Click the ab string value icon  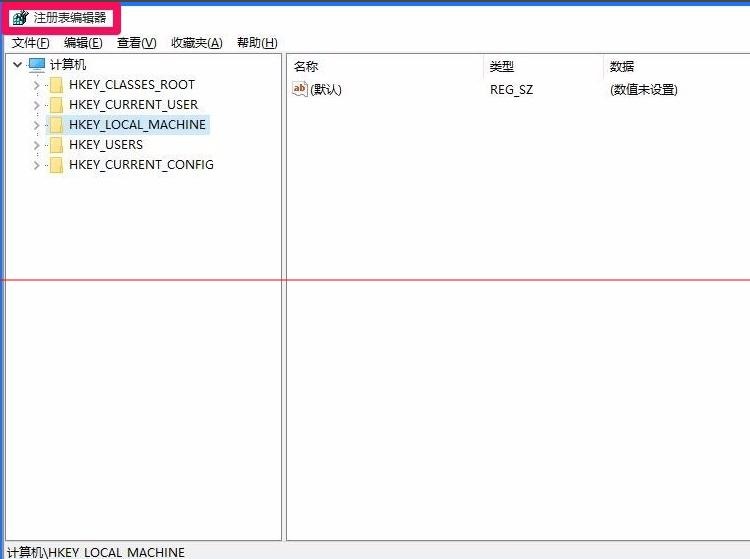[300, 89]
